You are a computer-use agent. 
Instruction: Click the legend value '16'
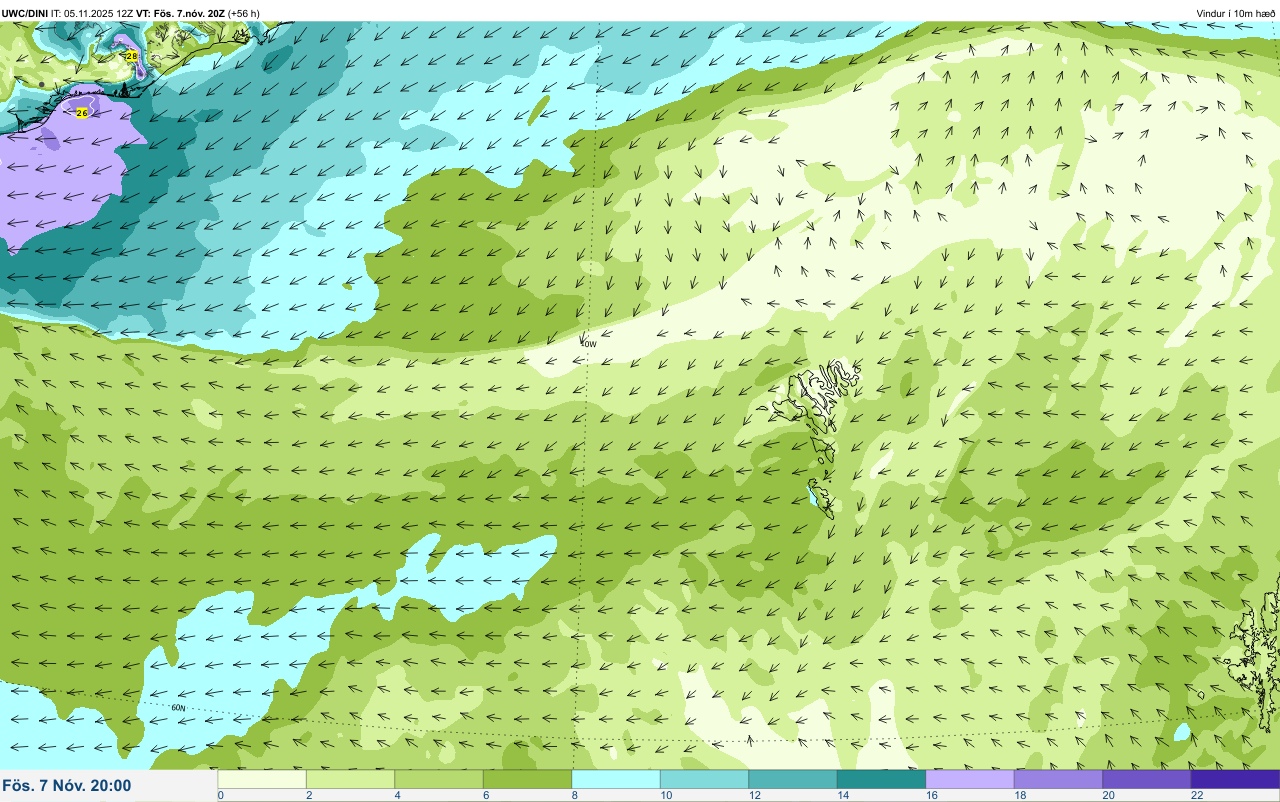point(930,795)
